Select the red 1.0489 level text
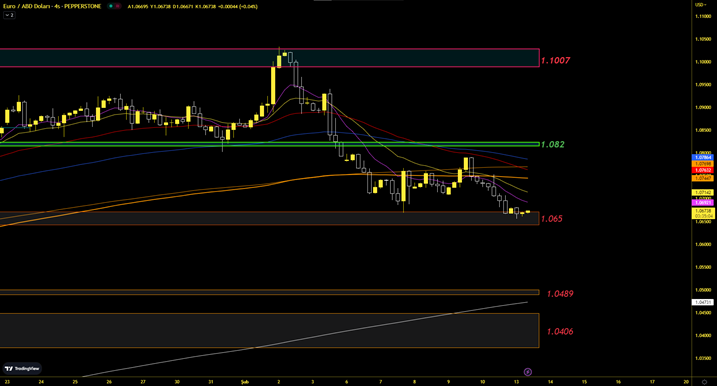 560,294
